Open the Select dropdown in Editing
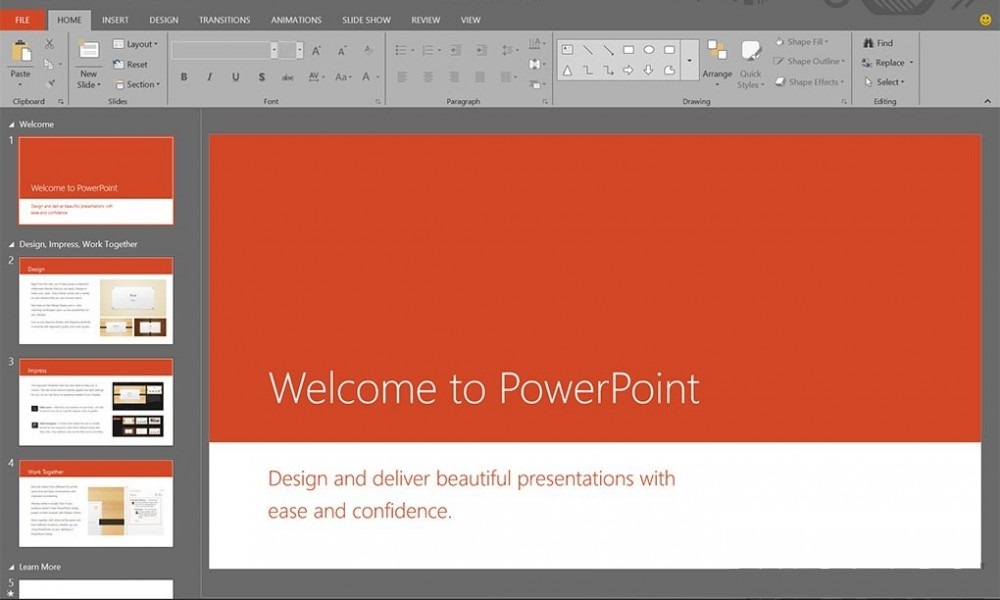Screen dimensions: 1000x600 click(885, 82)
